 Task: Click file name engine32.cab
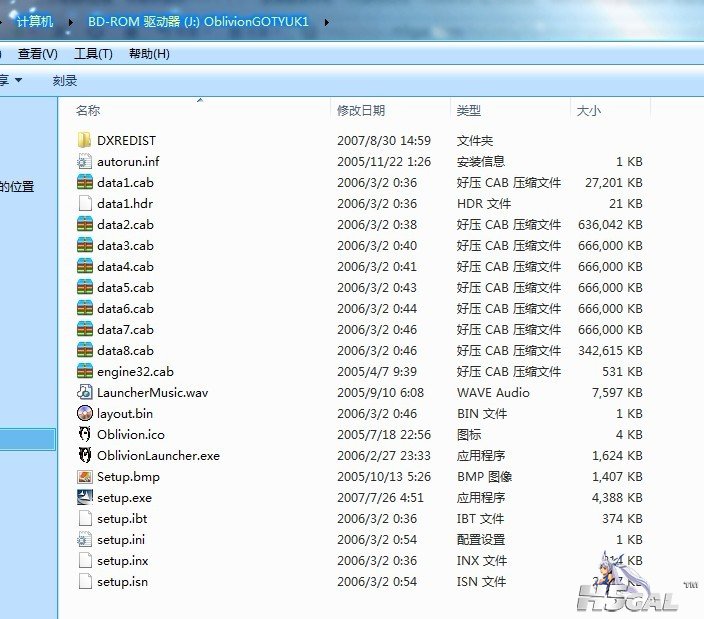tap(135, 372)
